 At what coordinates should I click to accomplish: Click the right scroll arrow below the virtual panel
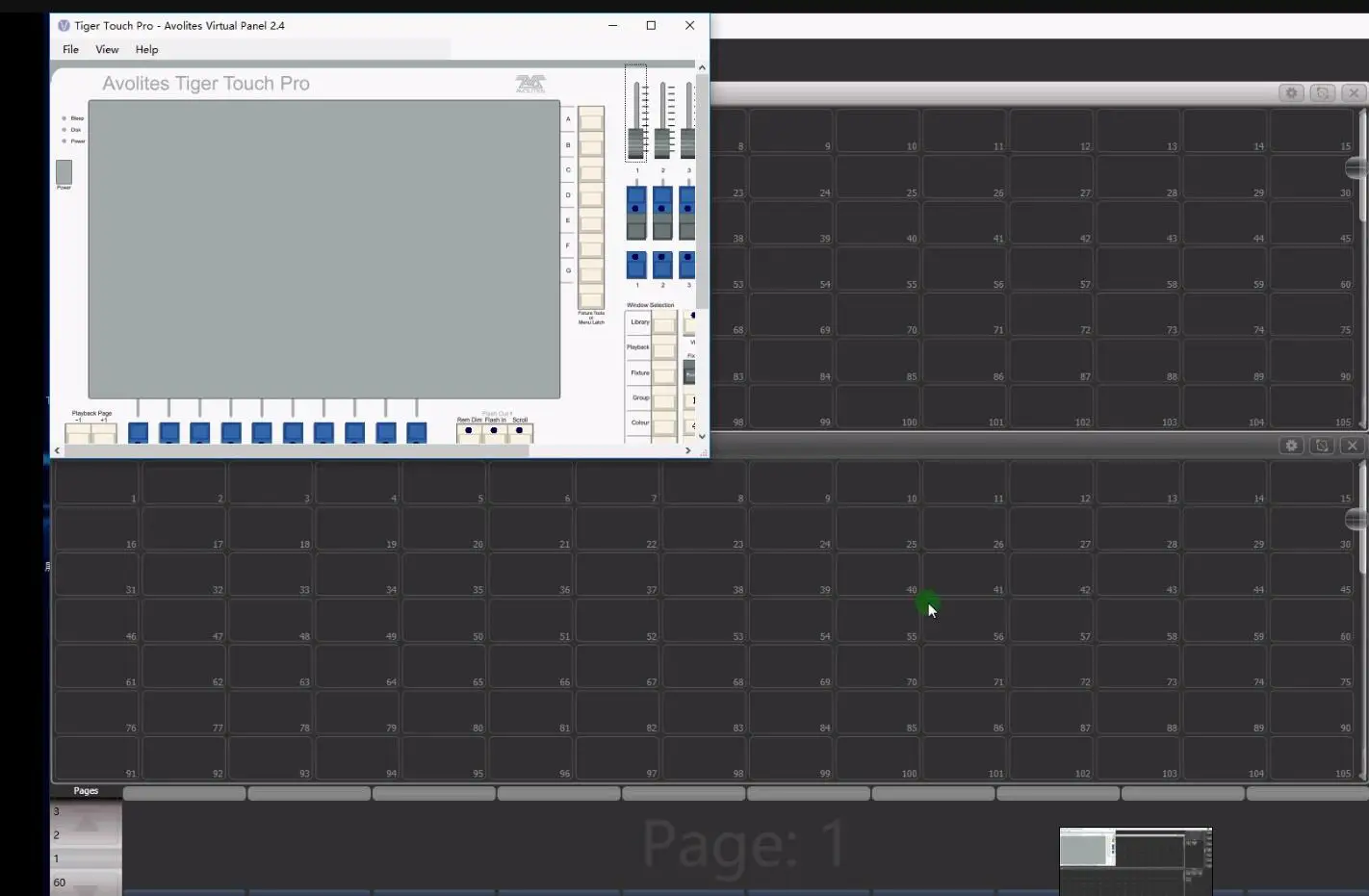[687, 449]
